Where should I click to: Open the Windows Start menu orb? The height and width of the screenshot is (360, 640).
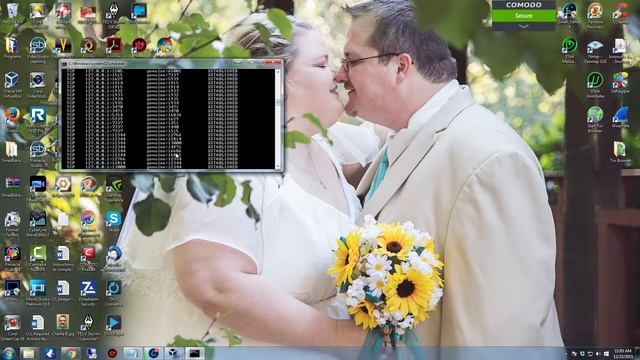coord(8,353)
